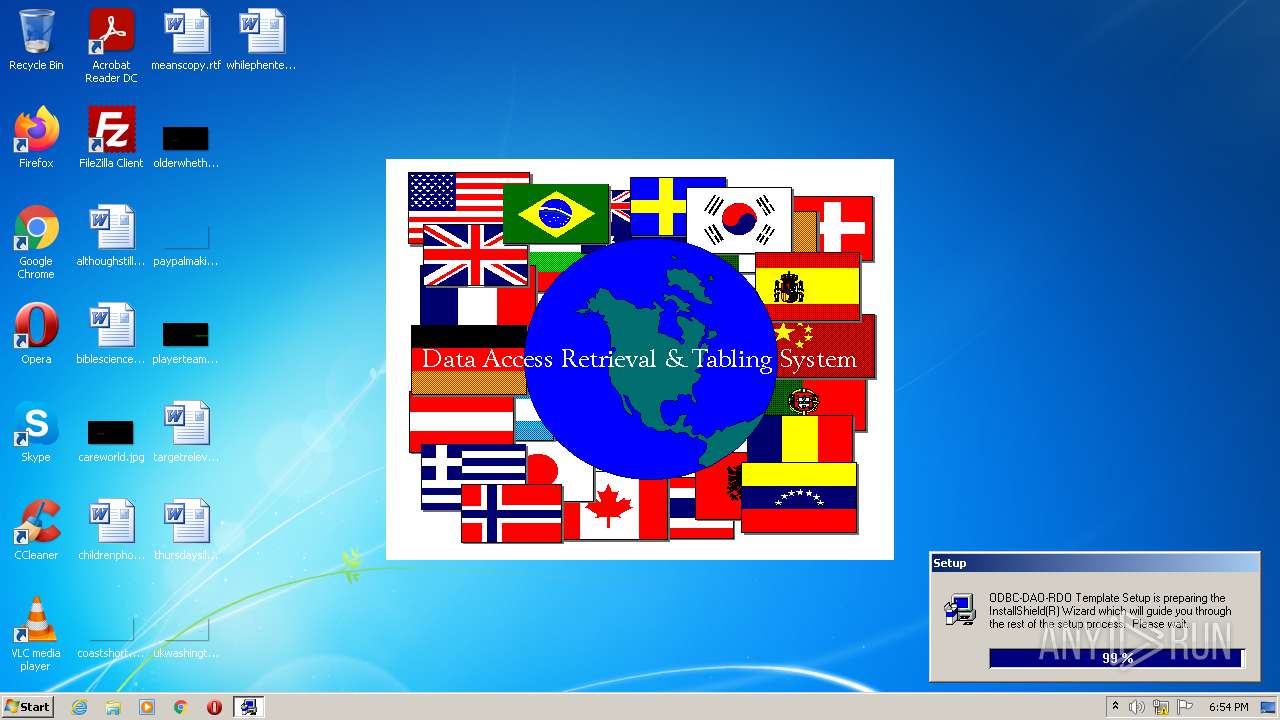
Task: Open althoughstill document icon
Action: tap(111, 236)
